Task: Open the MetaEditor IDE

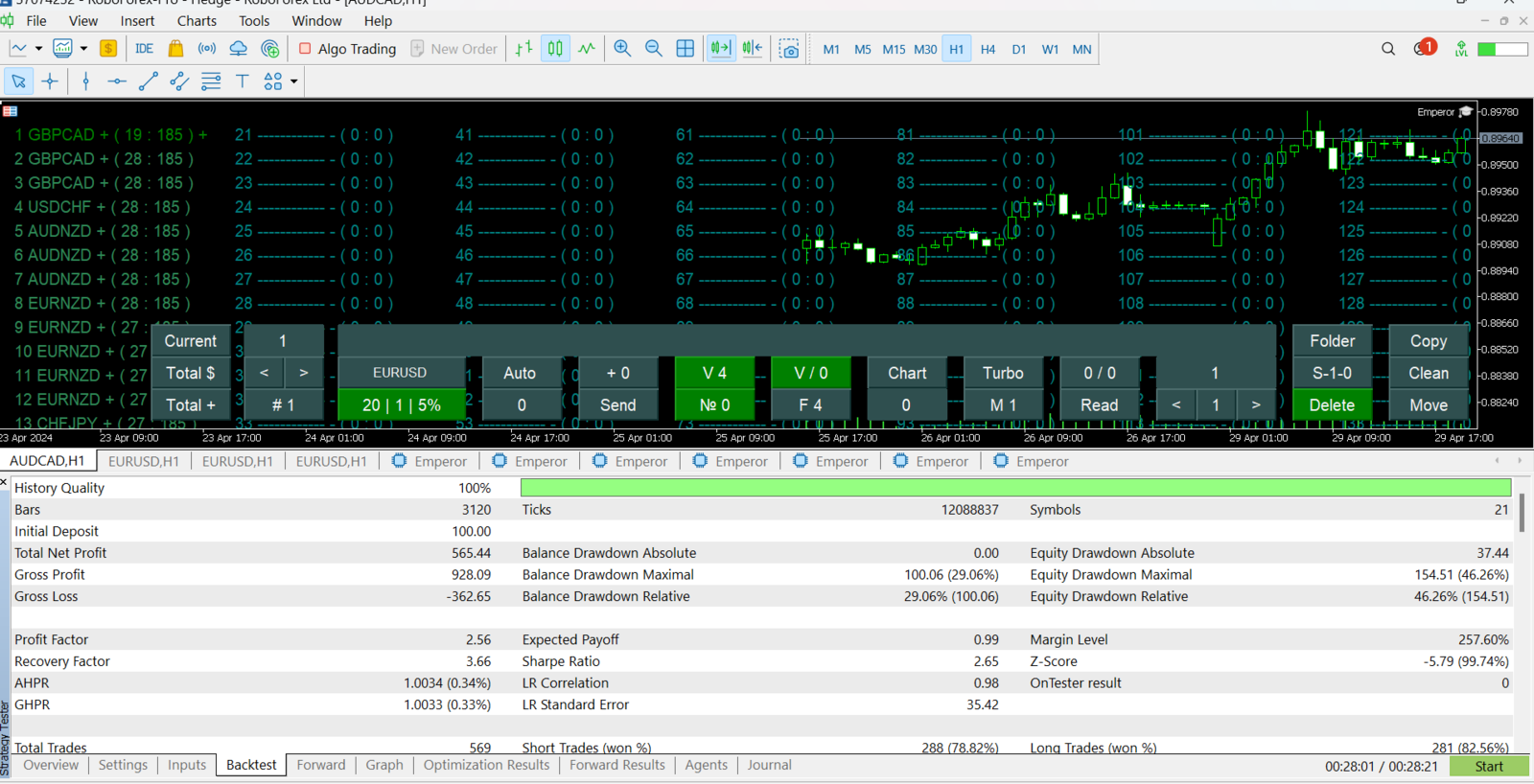Action: (x=144, y=49)
